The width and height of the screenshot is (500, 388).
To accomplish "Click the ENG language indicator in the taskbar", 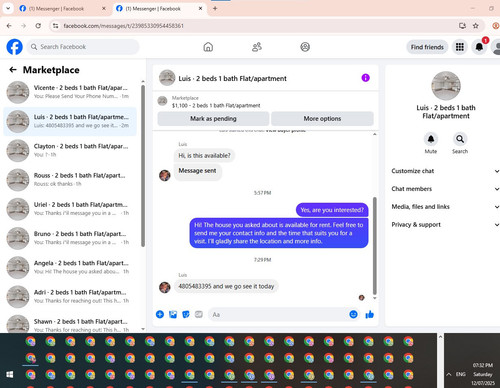I will (x=461, y=374).
